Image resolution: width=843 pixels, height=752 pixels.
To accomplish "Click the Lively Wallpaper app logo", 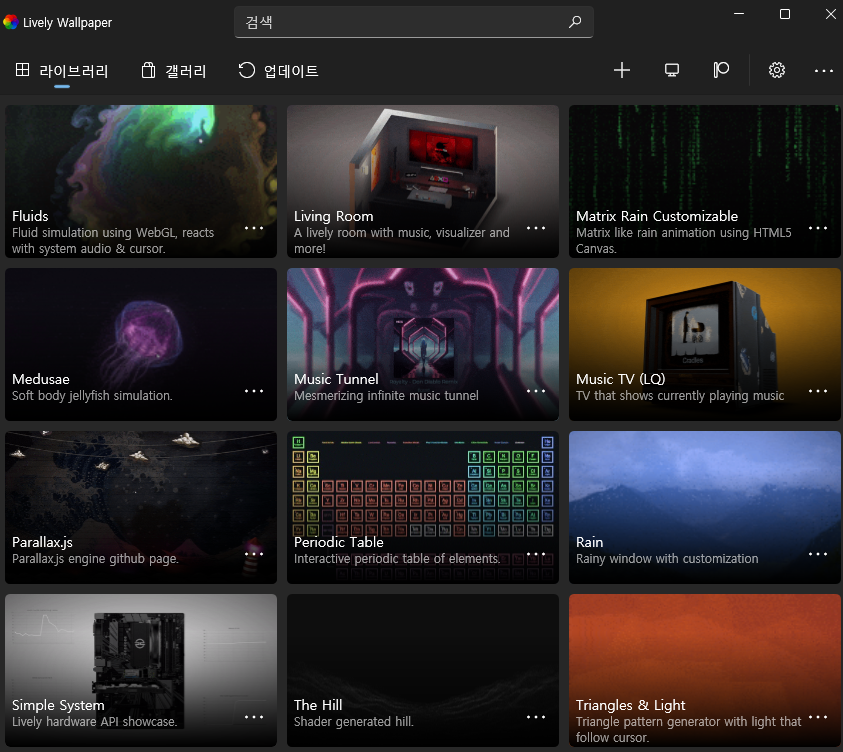I will click(x=10, y=22).
